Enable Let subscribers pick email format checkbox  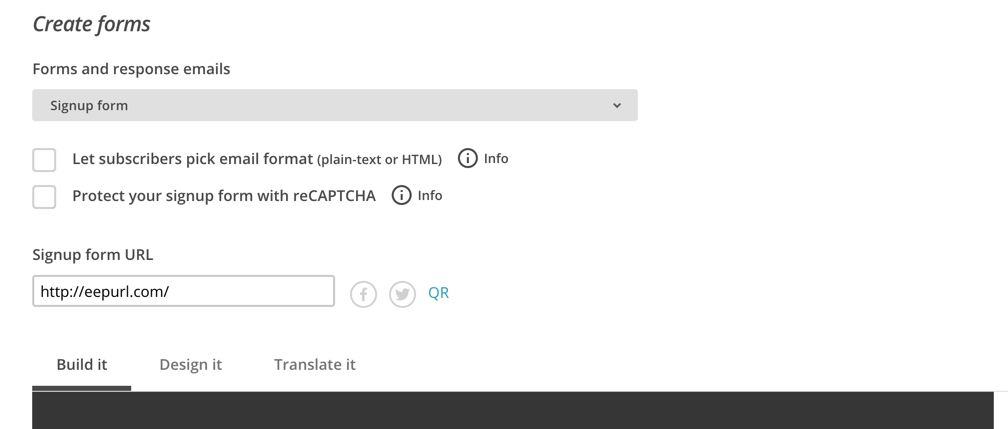coord(44,160)
